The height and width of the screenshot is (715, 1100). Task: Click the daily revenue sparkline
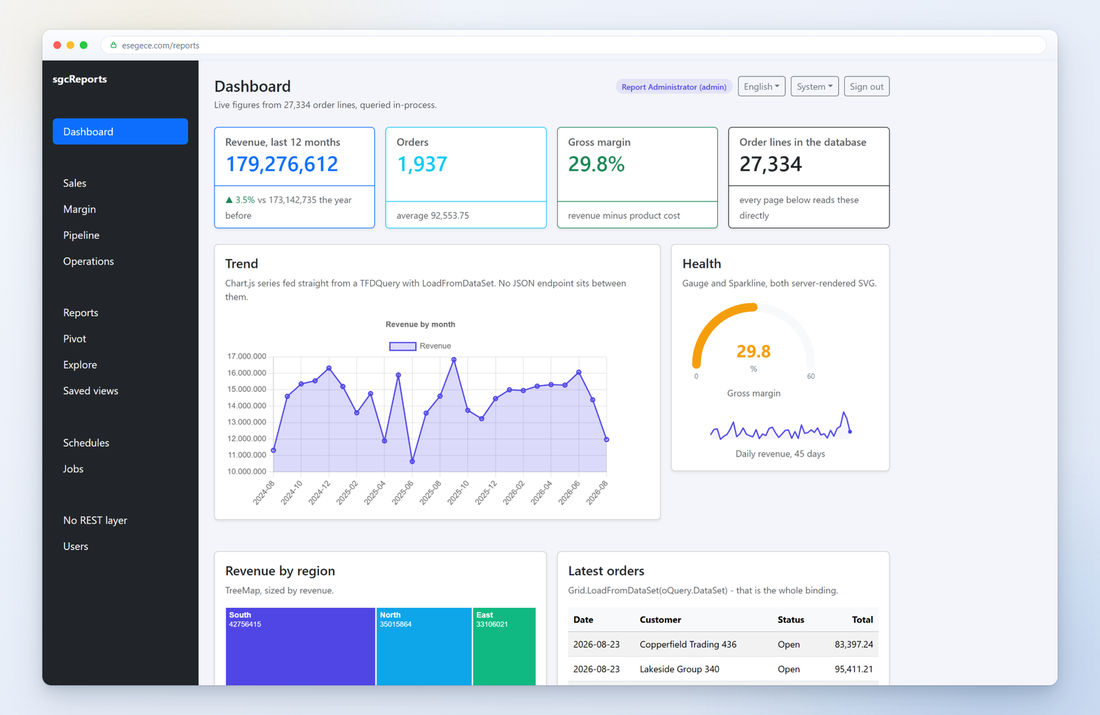click(x=780, y=425)
